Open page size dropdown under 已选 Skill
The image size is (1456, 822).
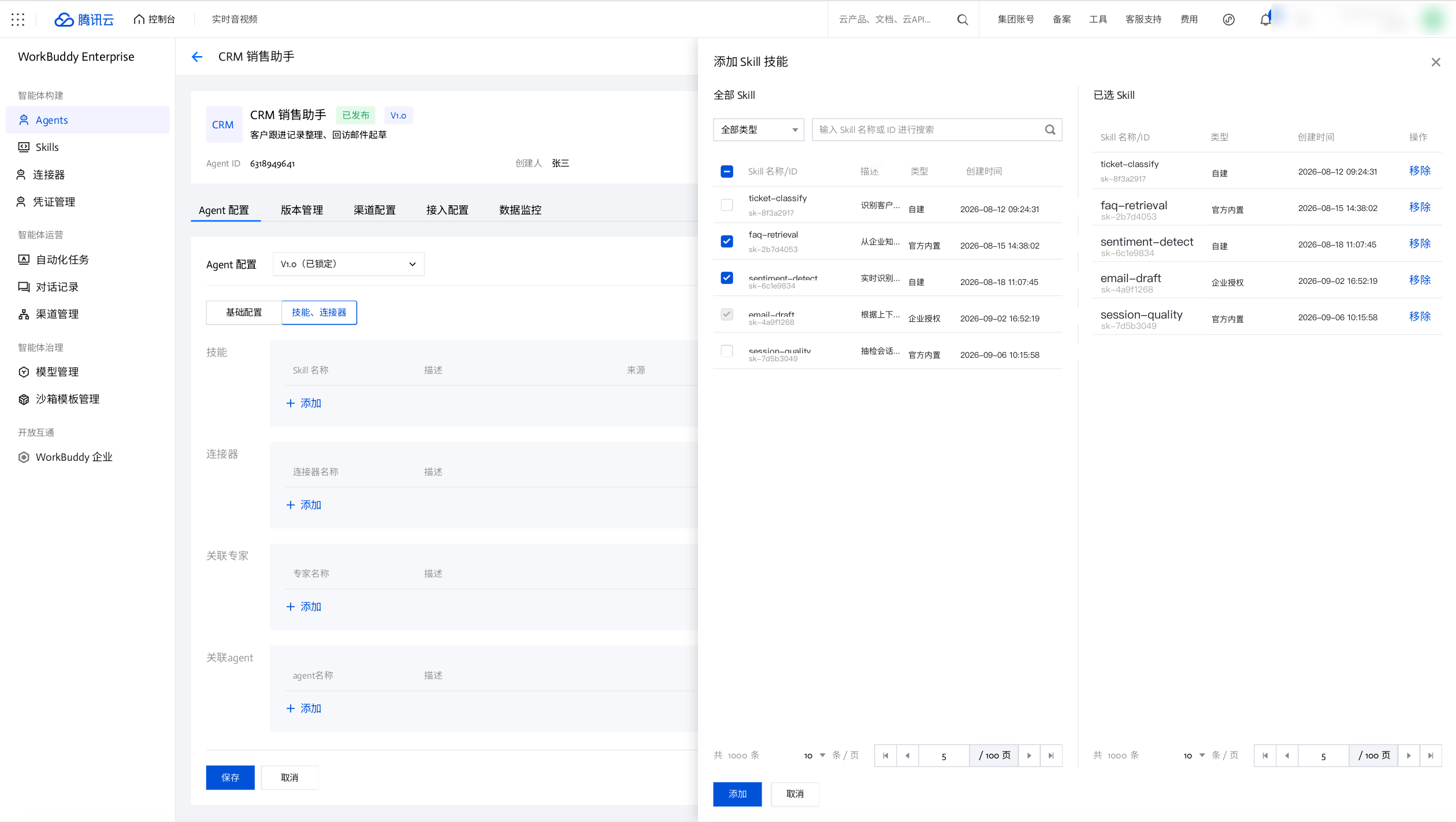(x=1194, y=756)
